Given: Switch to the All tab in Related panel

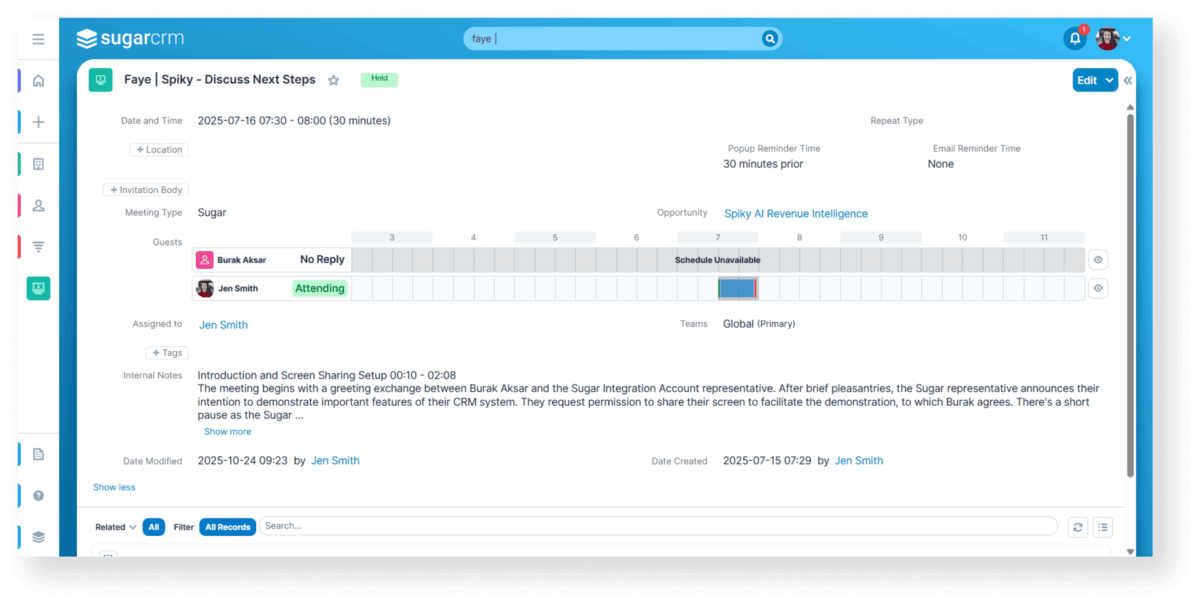Looking at the screenshot, I should (x=153, y=527).
